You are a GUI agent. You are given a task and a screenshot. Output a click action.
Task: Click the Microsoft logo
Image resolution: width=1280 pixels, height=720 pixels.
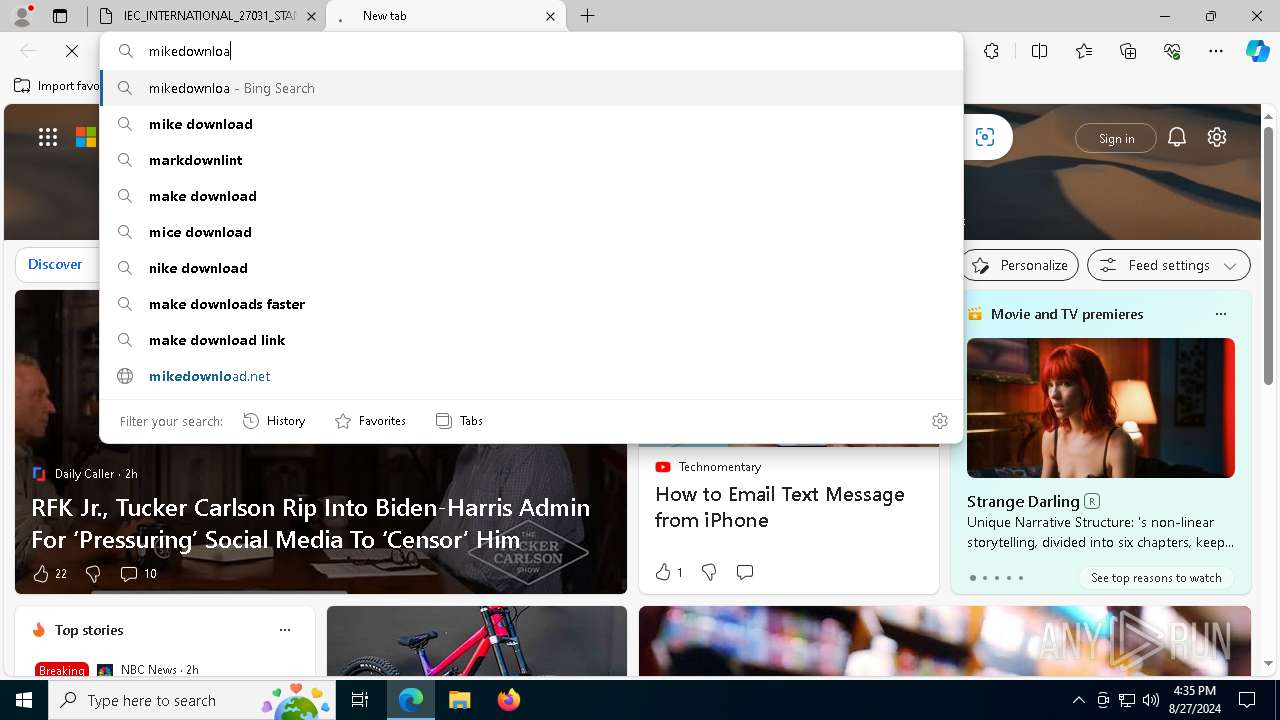point(87,138)
